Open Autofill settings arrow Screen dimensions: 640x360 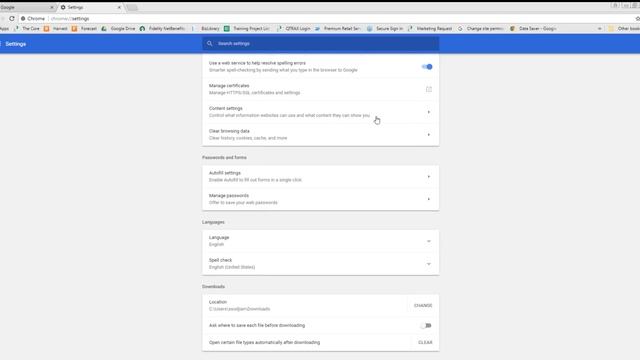tap(429, 176)
